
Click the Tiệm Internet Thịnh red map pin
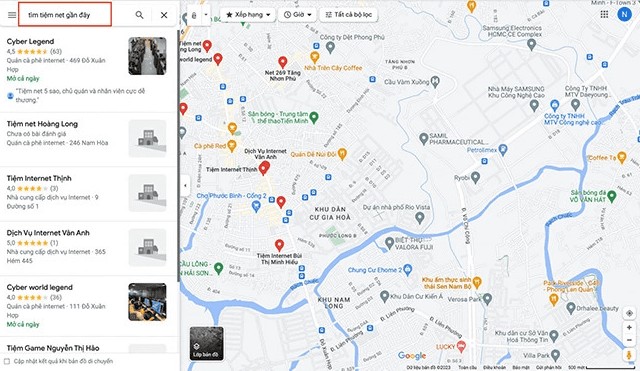pos(263,169)
